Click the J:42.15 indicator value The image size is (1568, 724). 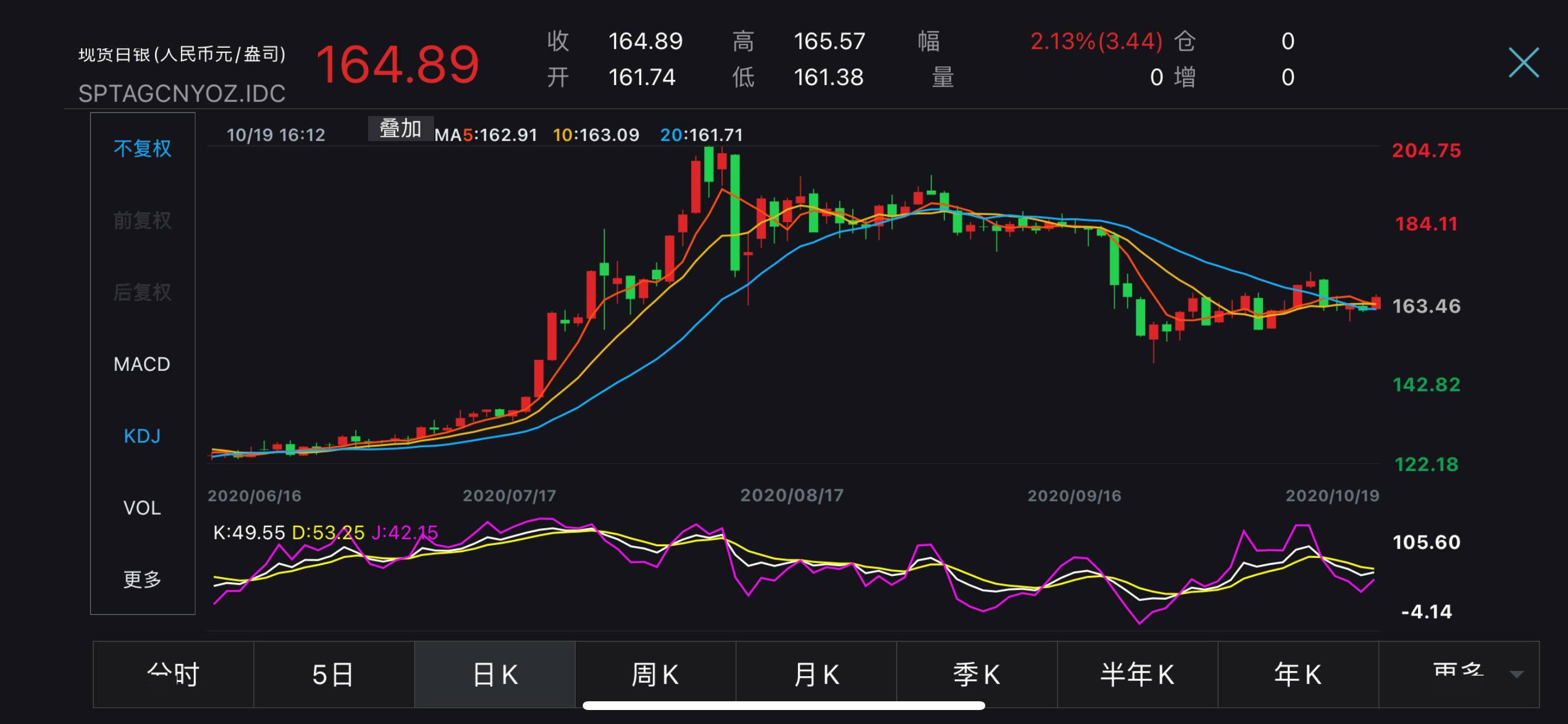click(405, 532)
